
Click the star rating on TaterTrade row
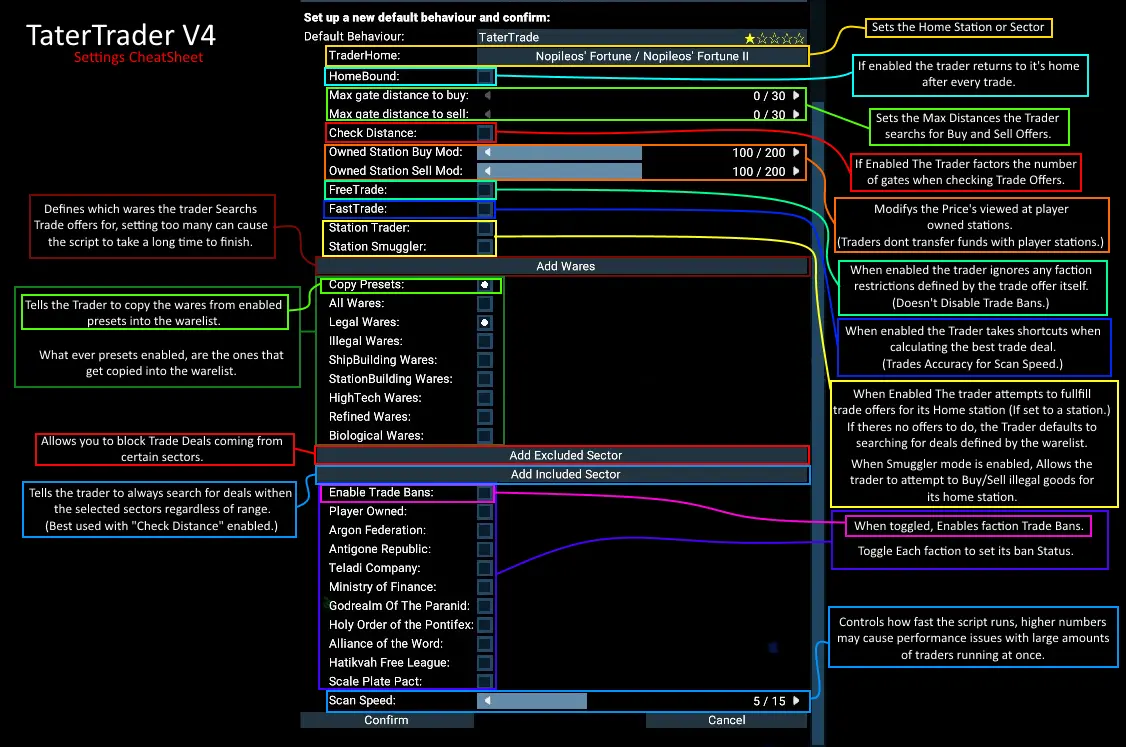pyautogui.click(x=774, y=38)
